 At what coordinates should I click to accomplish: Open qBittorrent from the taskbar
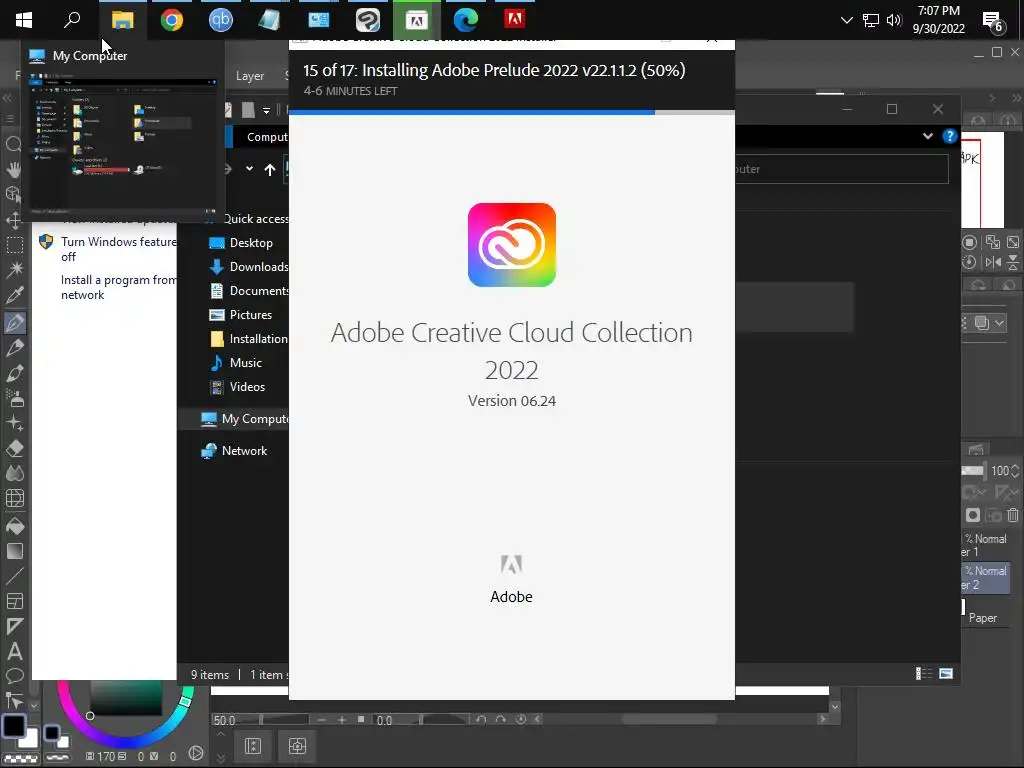click(x=221, y=20)
